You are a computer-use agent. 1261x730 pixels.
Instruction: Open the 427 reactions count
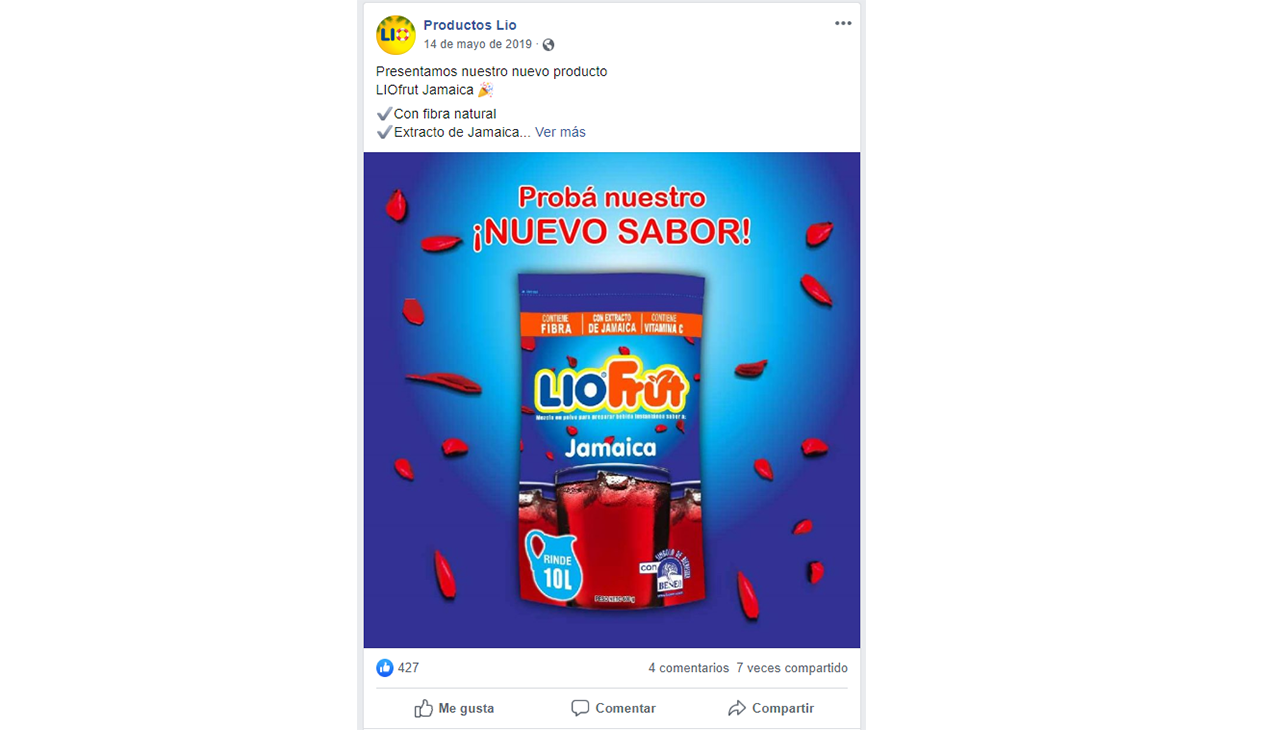coord(408,668)
